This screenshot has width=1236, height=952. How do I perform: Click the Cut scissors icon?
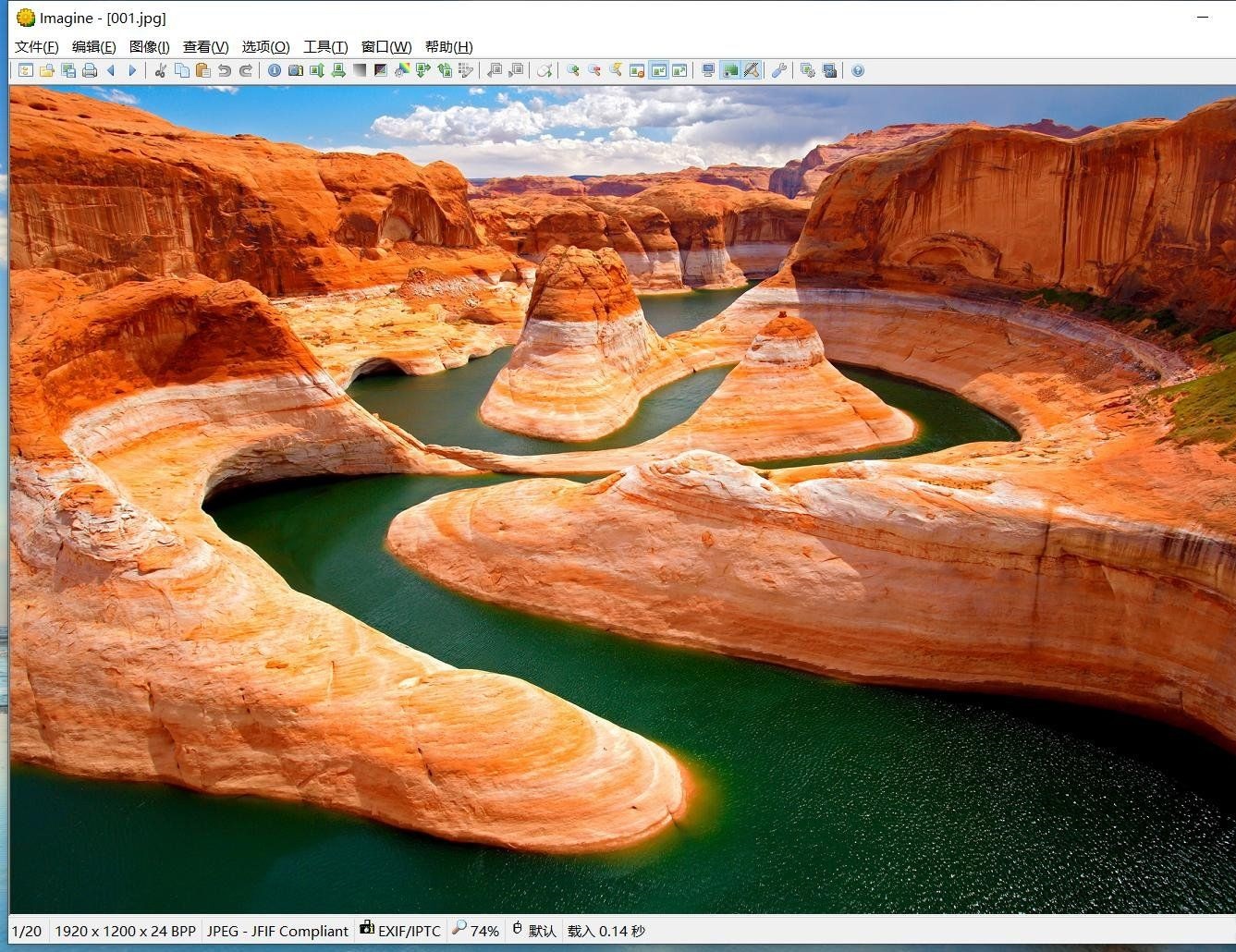[160, 70]
